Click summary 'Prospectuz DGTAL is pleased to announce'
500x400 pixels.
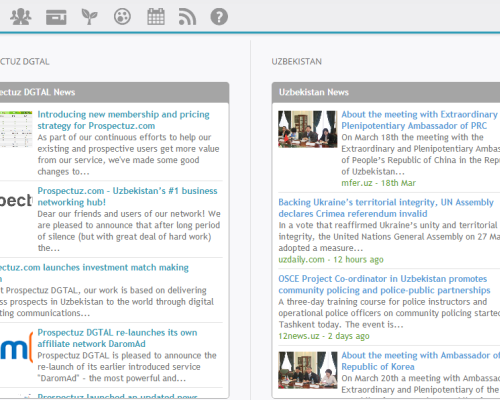pyautogui.click(x=127, y=367)
